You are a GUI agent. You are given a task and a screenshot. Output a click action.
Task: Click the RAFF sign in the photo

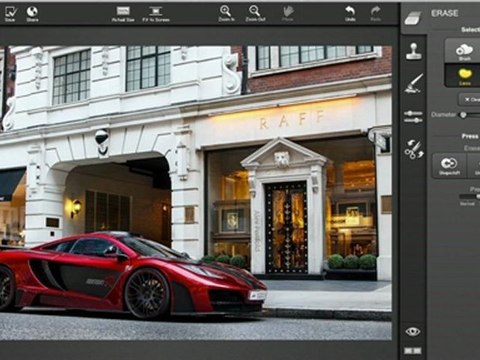point(292,120)
